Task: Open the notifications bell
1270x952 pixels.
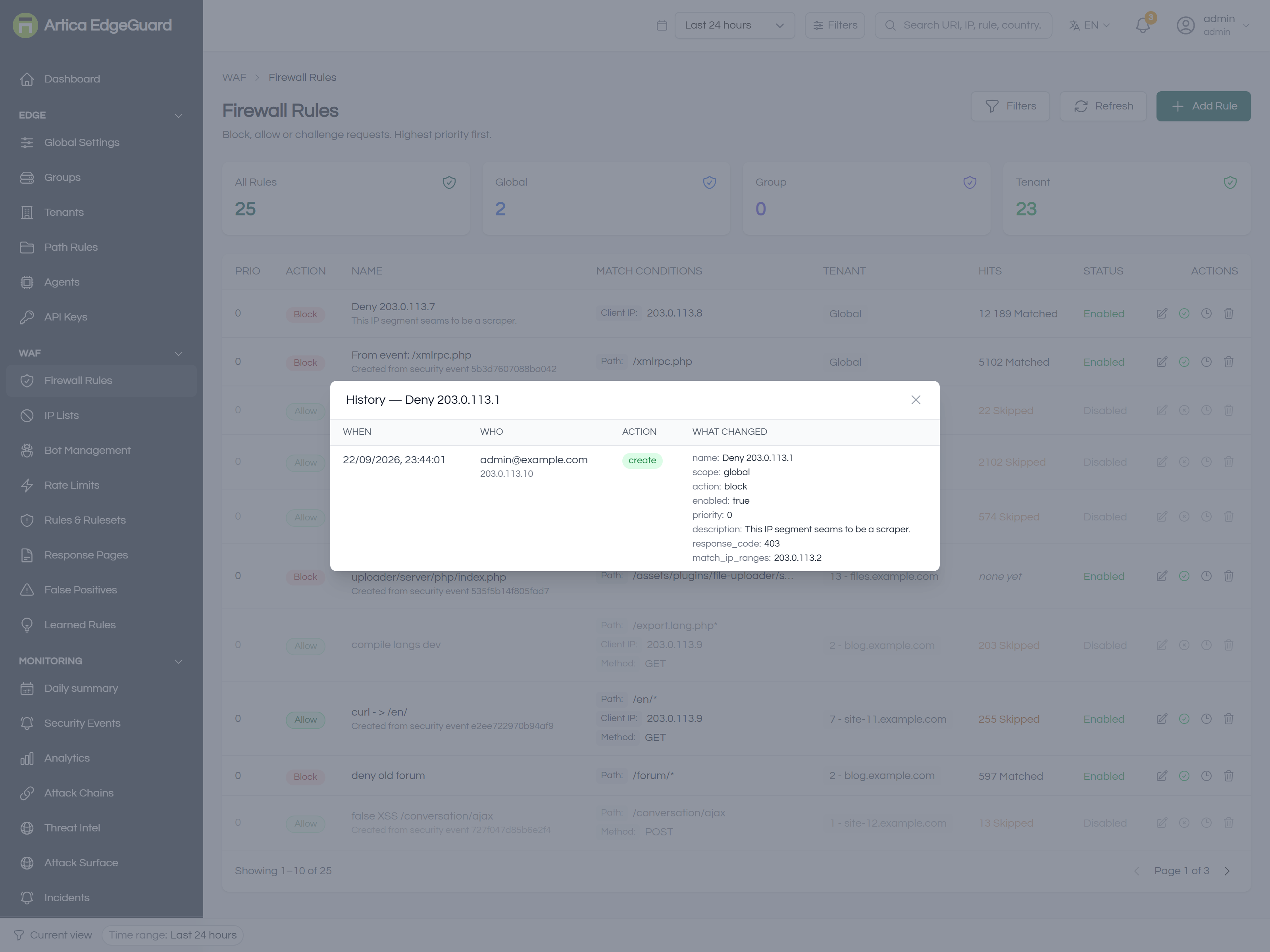Action: coord(1143,25)
